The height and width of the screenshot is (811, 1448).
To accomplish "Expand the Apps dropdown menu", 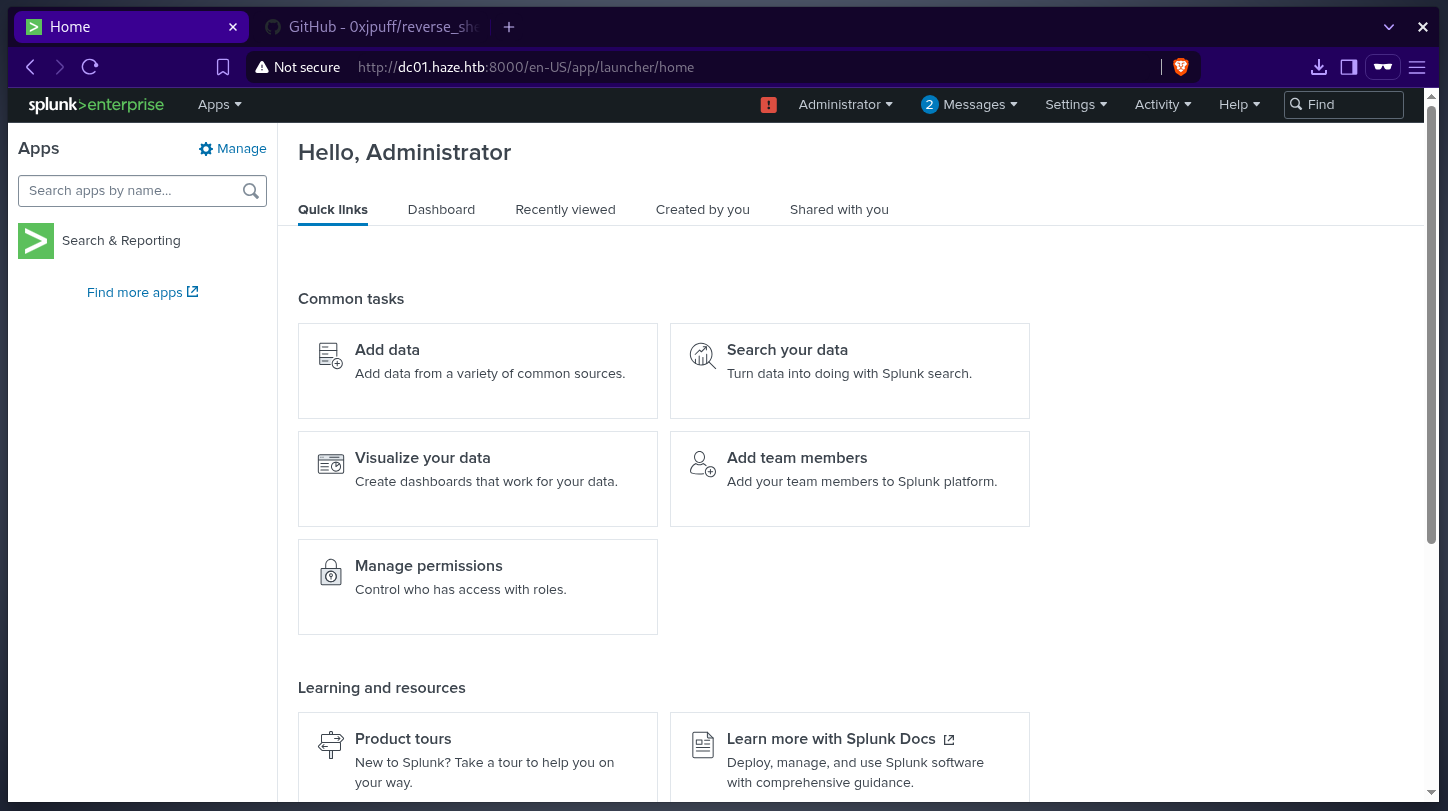I will (x=219, y=105).
